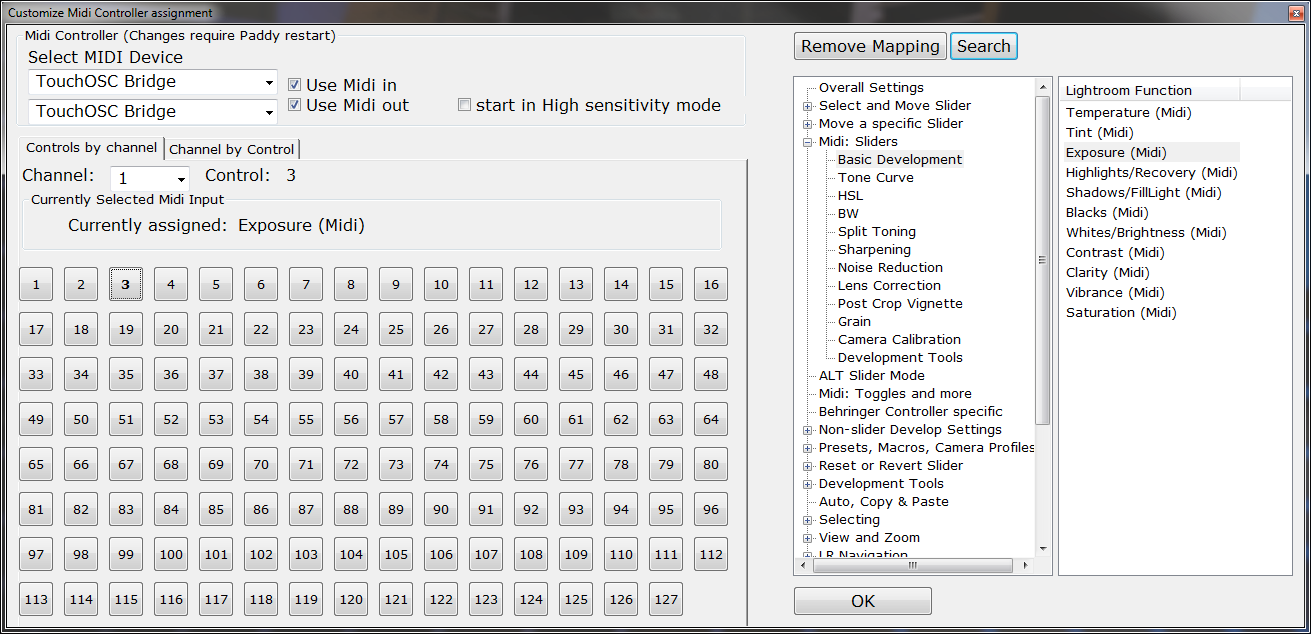
Task: Enable start in High sensitivity mode
Action: [x=464, y=105]
